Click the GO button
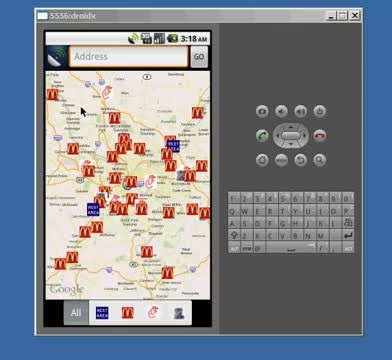 pos(199,57)
